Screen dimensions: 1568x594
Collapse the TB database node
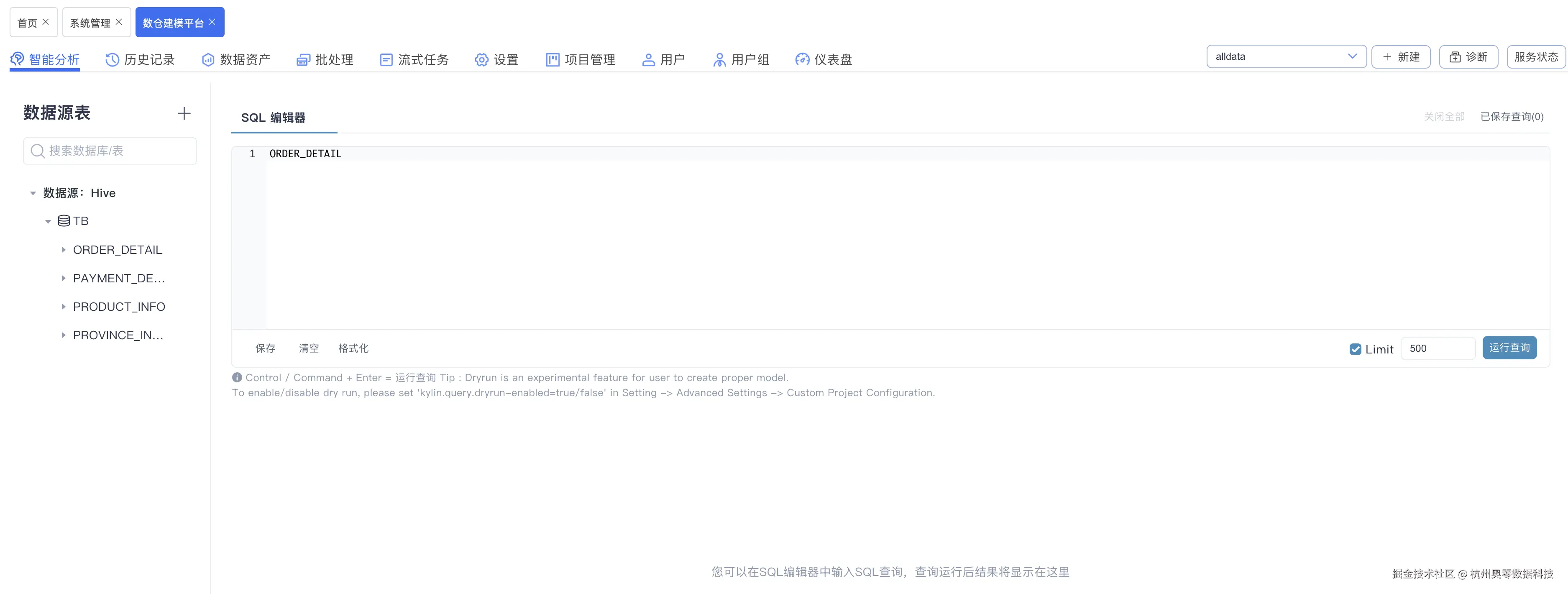pos(48,222)
